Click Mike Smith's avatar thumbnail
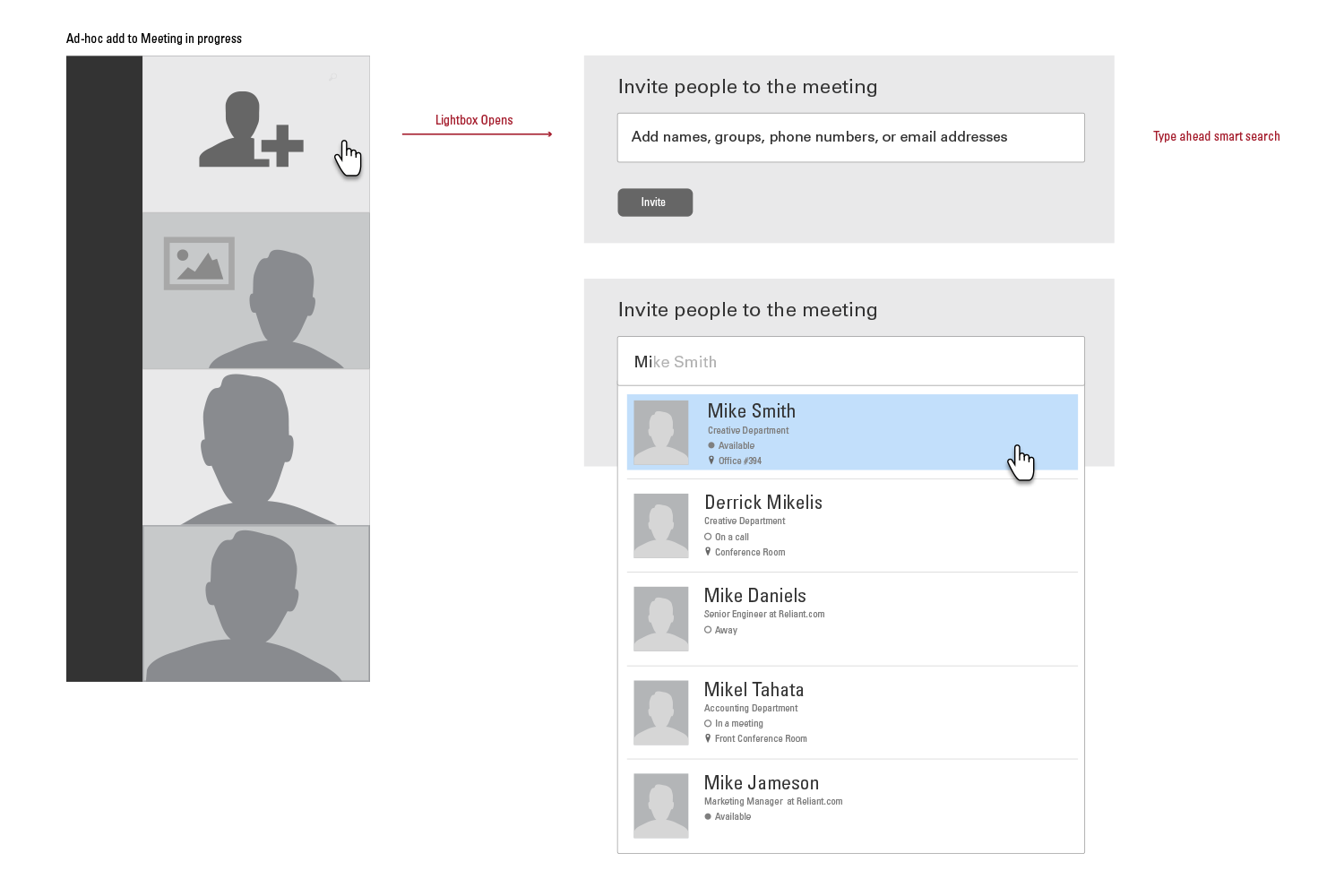1344x896 pixels. (661, 432)
